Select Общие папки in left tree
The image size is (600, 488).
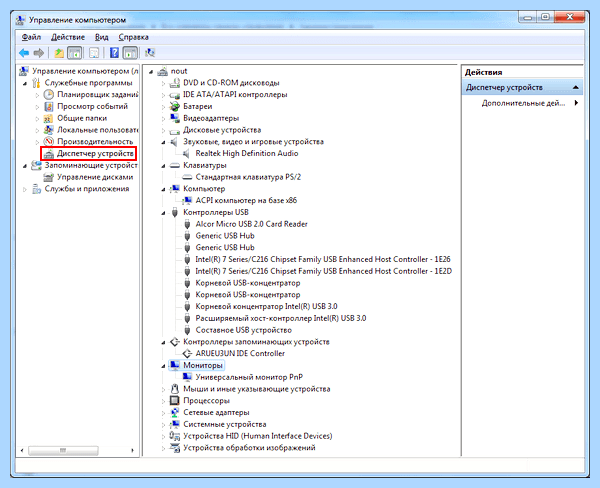click(82, 118)
